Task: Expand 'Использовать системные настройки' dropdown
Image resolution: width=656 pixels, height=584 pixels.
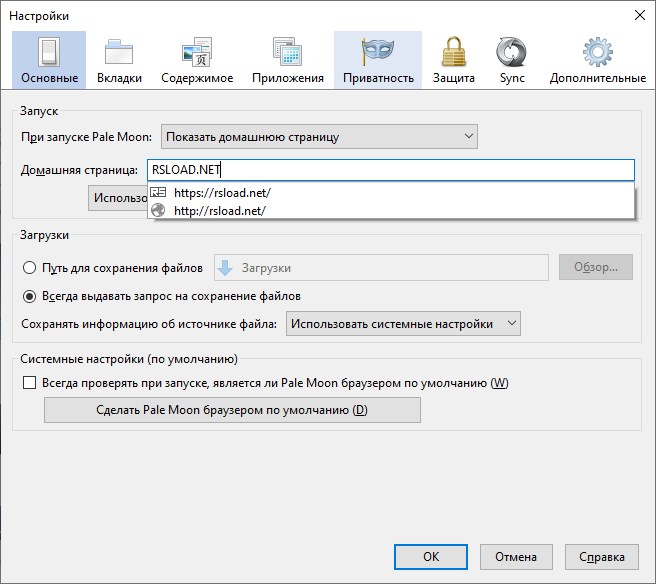Action: tap(403, 323)
